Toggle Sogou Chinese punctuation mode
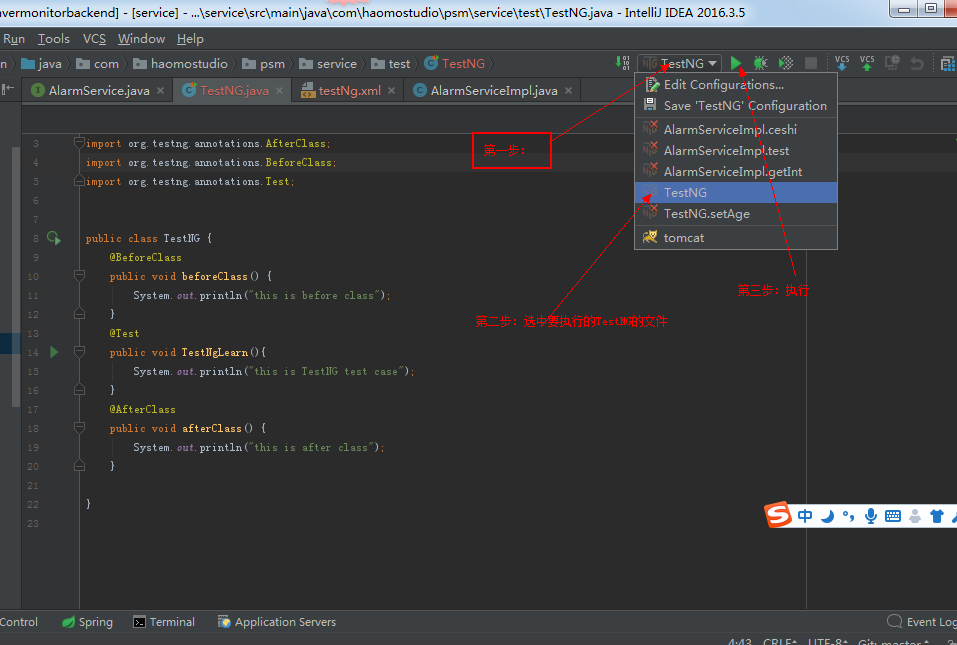957x645 pixels. [848, 516]
